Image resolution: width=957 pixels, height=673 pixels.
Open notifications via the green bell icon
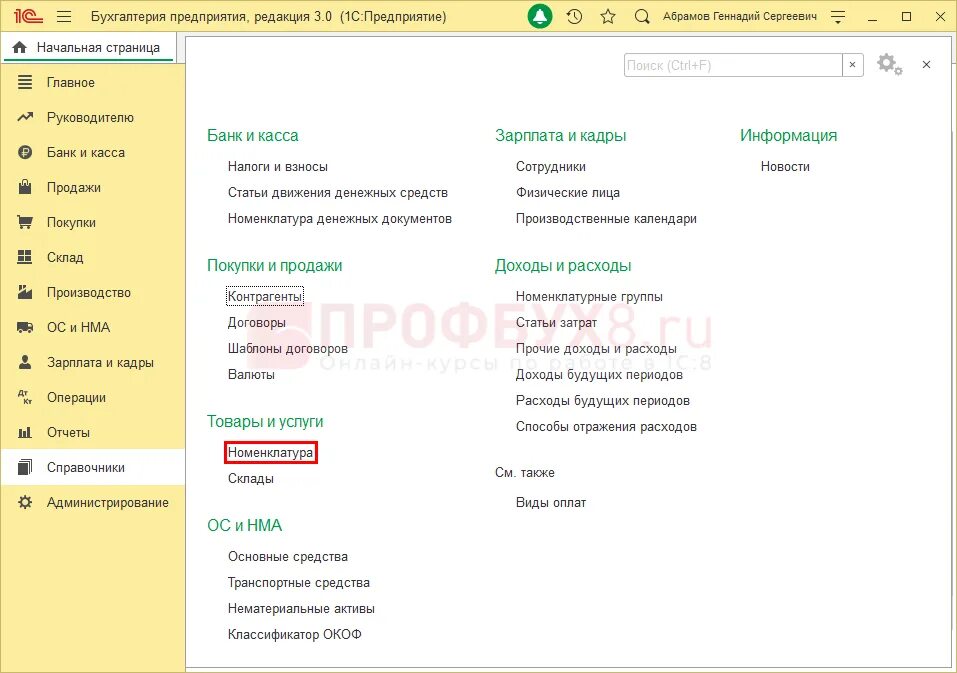coord(540,16)
